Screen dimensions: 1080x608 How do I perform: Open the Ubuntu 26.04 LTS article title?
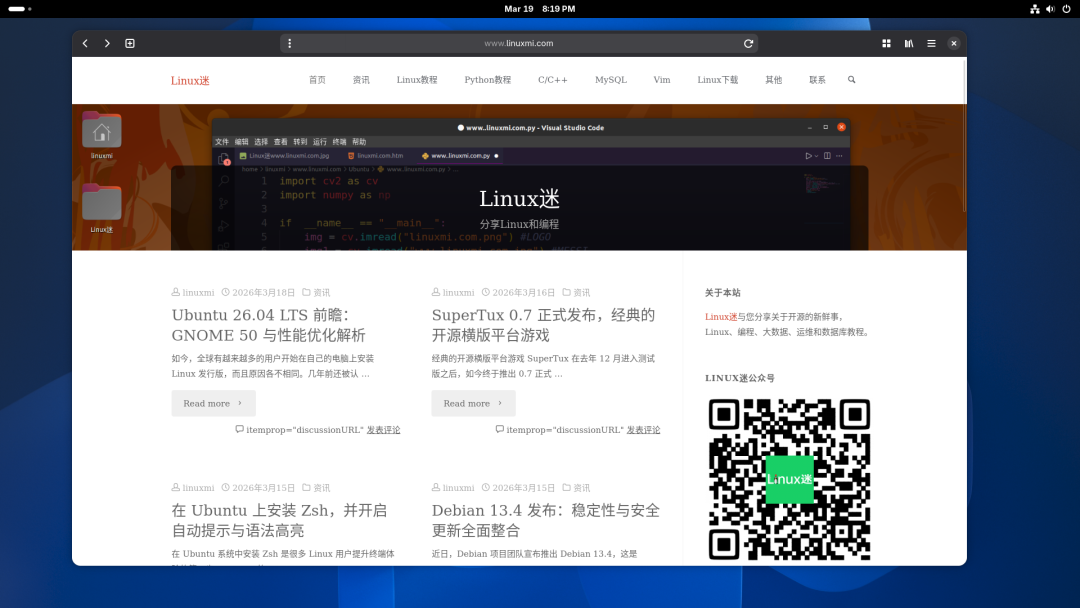coord(269,325)
